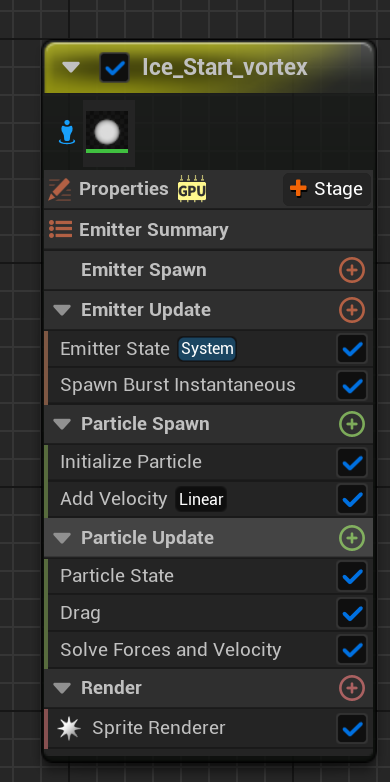Click the blue local-space person icon
Image resolution: width=390 pixels, height=782 pixels.
(x=67, y=133)
